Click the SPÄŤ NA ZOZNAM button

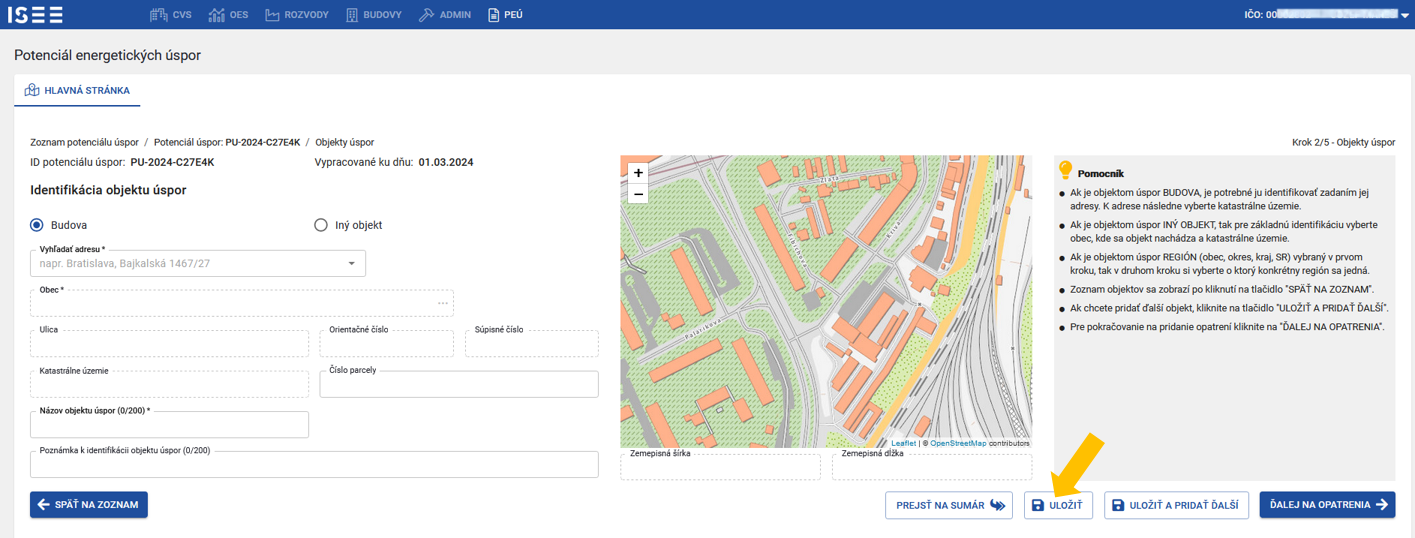pyautogui.click(x=89, y=505)
